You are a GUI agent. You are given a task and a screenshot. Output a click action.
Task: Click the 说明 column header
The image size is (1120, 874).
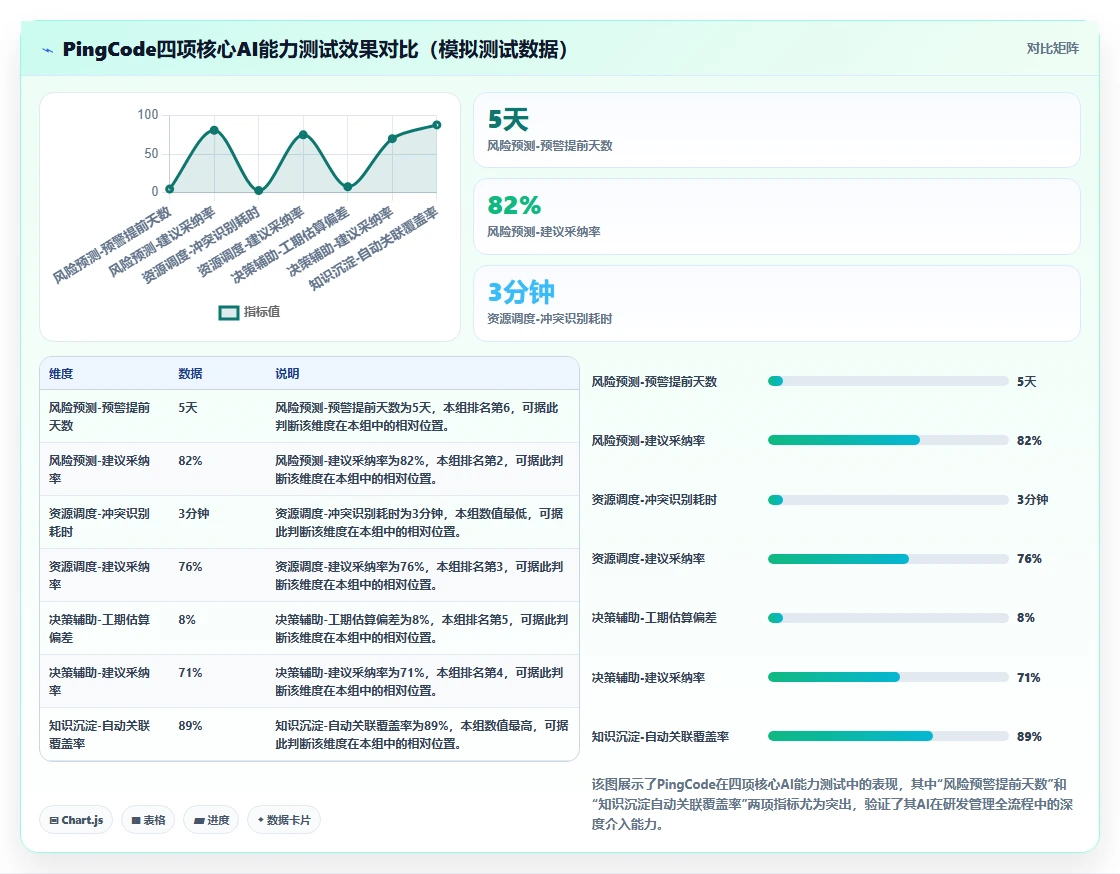[x=287, y=373]
